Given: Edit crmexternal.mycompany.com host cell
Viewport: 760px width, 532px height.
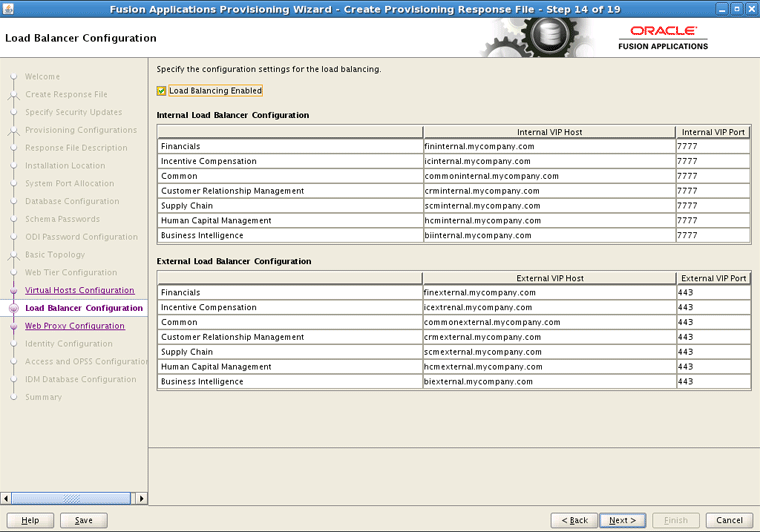Looking at the screenshot, I should point(549,337).
